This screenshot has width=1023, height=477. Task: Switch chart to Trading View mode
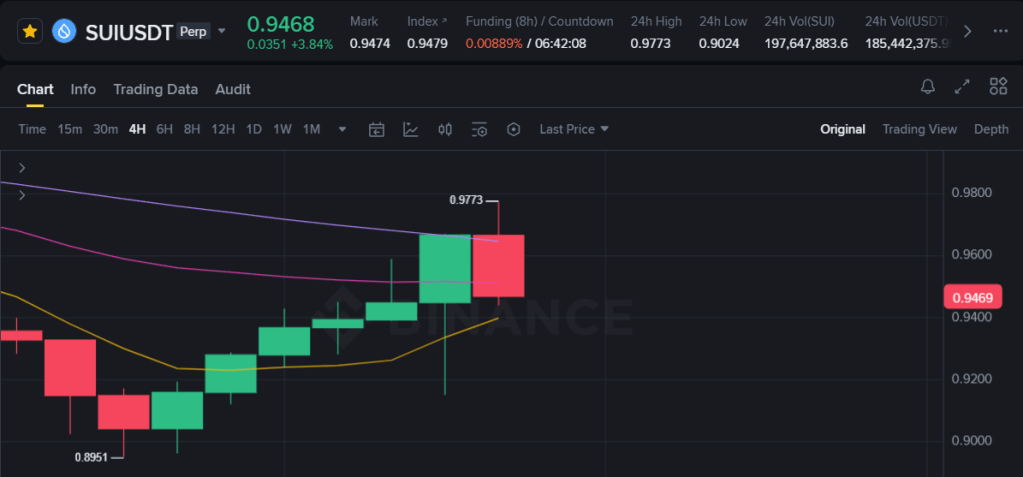[x=919, y=129]
